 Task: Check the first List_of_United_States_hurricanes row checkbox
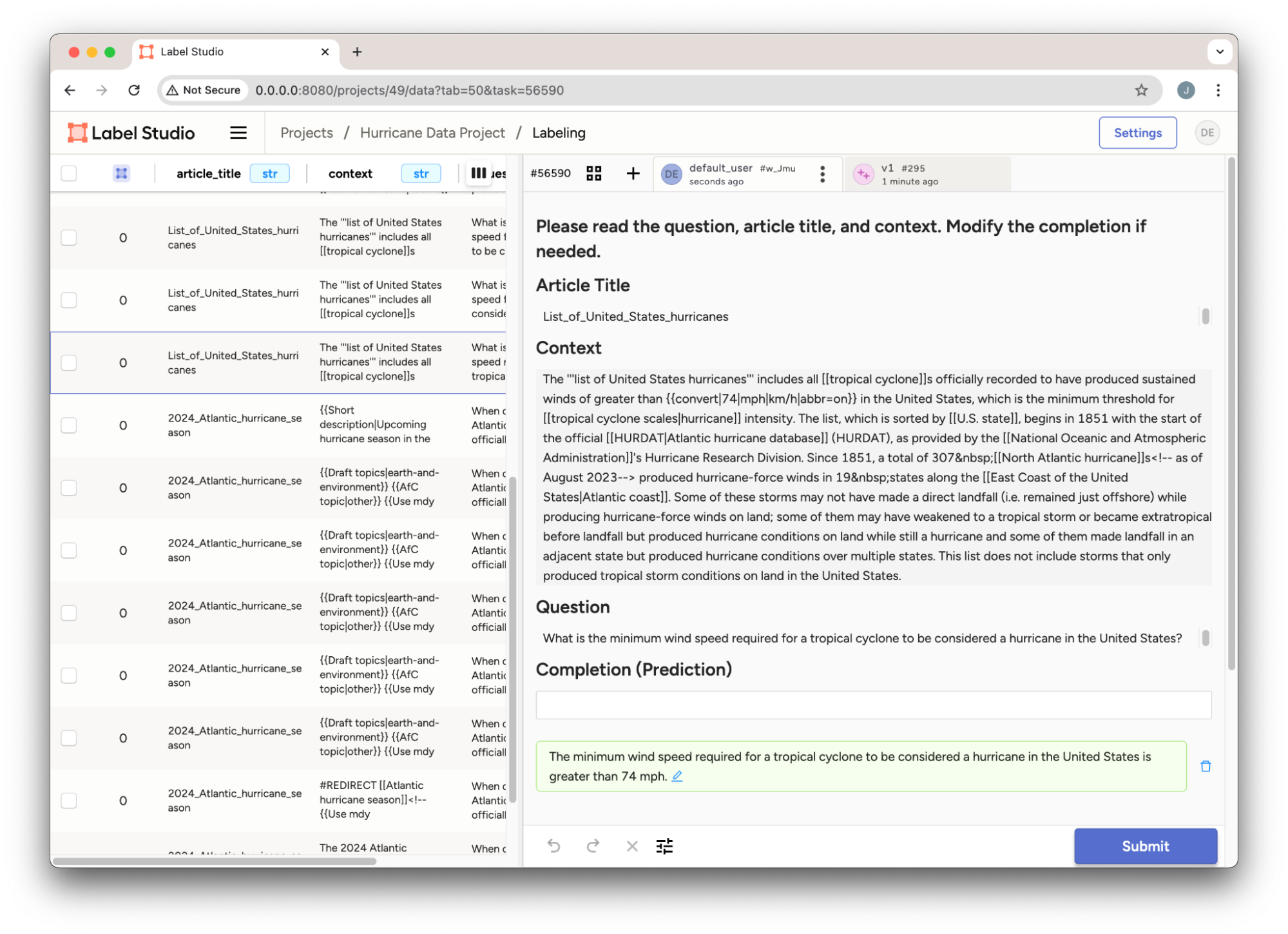(69, 238)
